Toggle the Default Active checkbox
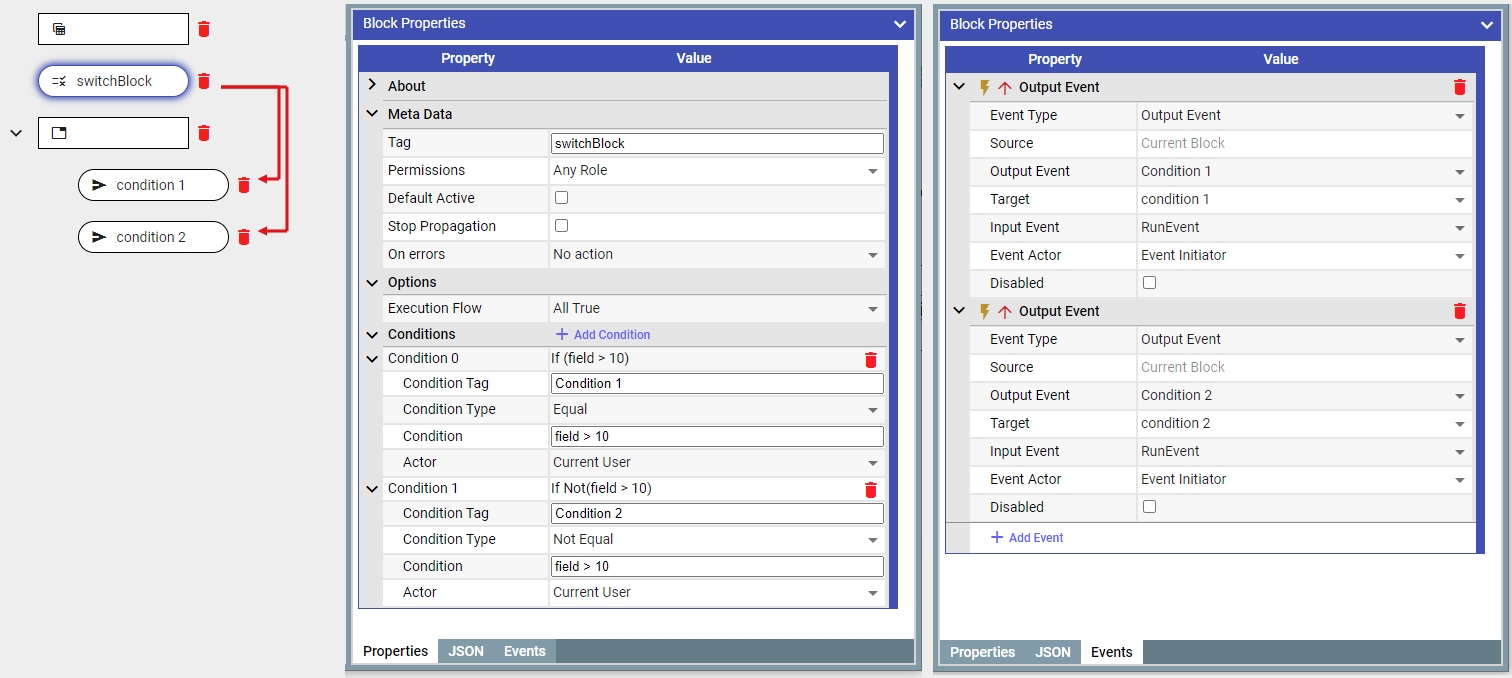 point(561,198)
